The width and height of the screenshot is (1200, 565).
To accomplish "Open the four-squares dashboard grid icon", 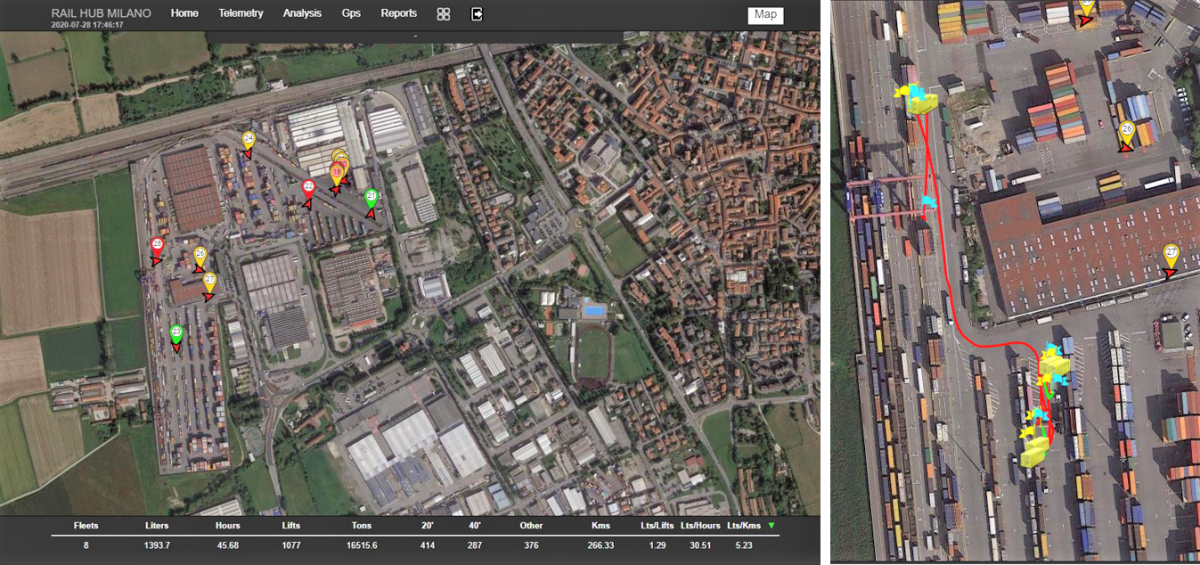I will [443, 14].
